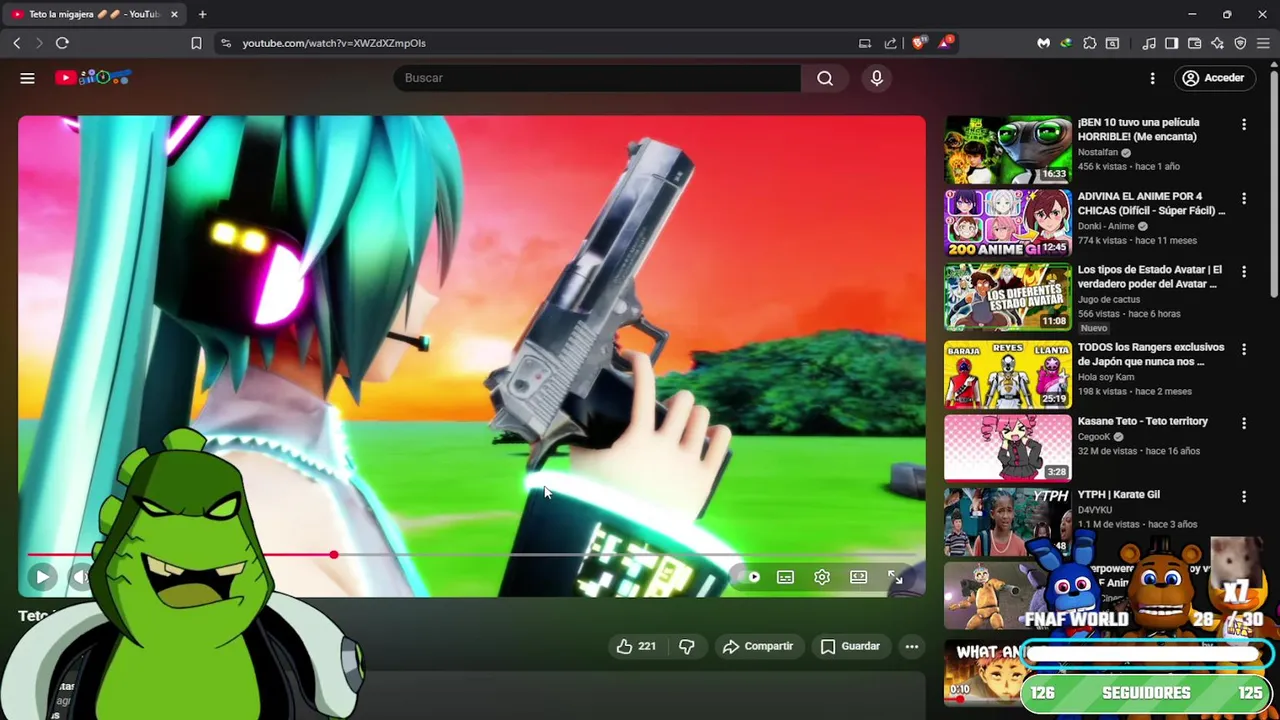The image size is (1280, 720).
Task: Close the Teto la migajera tab
Action: pos(174,14)
